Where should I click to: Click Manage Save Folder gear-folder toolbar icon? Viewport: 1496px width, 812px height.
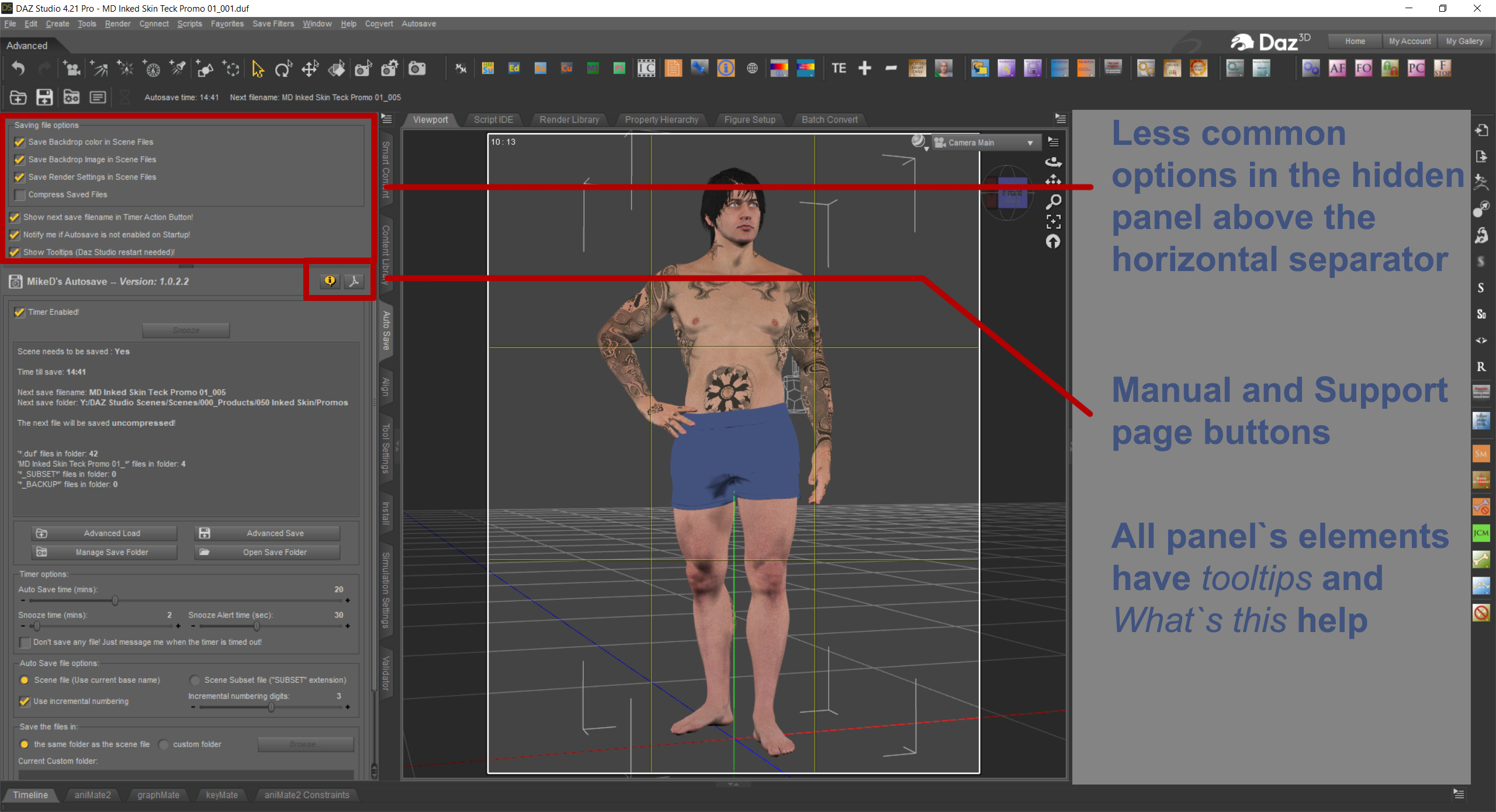71,97
